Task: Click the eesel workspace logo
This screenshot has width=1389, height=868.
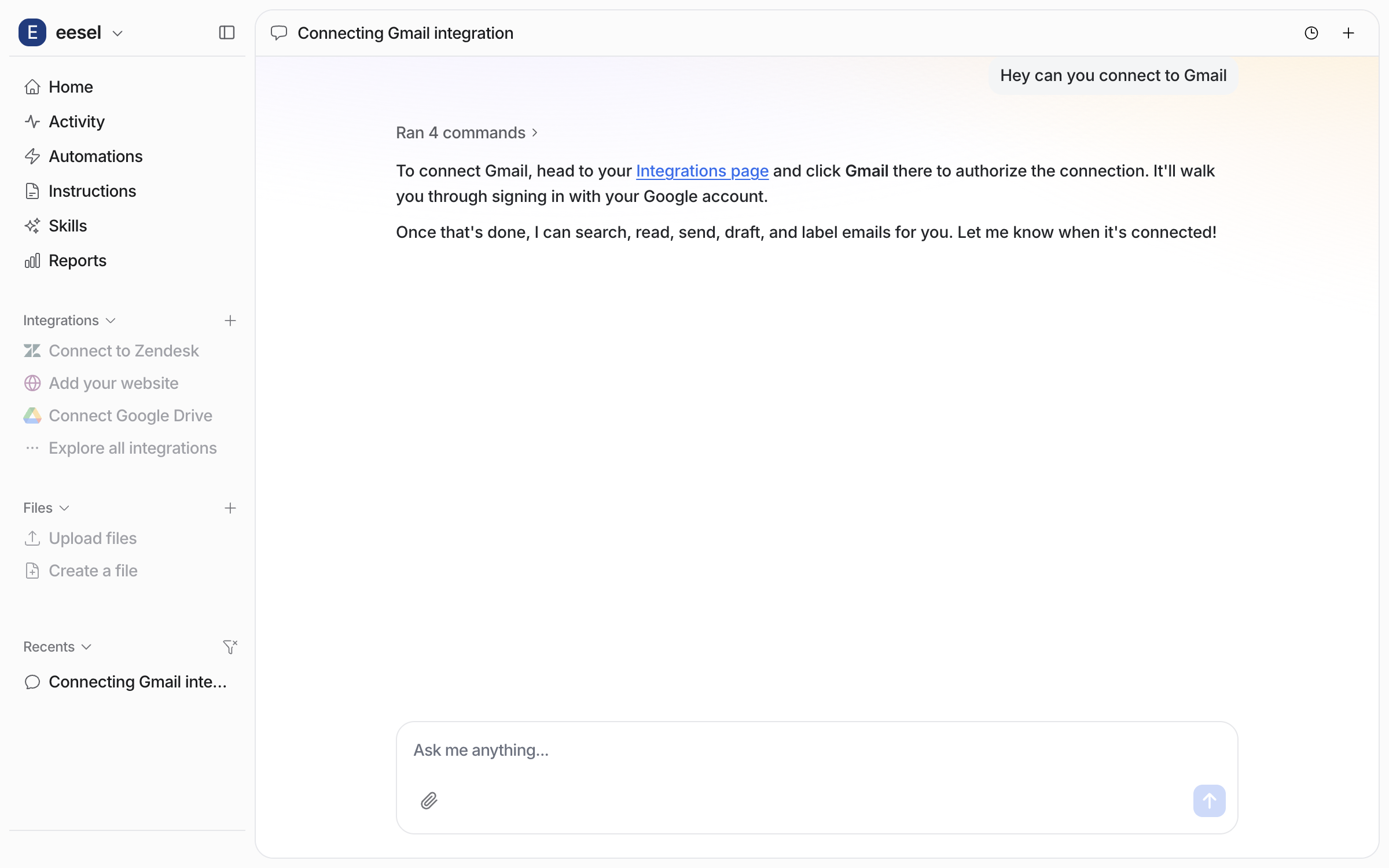Action: click(32, 32)
